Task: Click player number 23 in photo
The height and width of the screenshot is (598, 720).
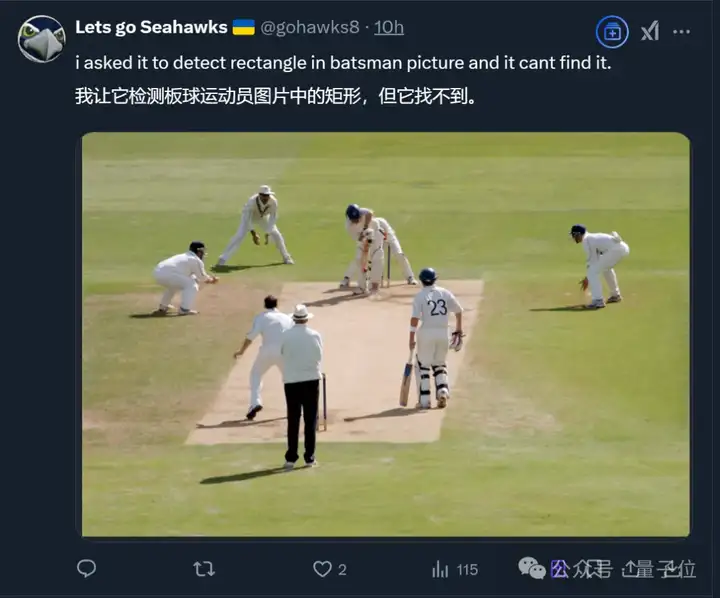Action: click(434, 339)
